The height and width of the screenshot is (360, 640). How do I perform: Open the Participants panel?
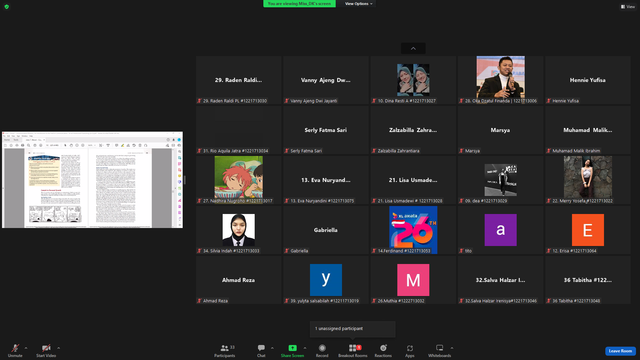(225, 350)
